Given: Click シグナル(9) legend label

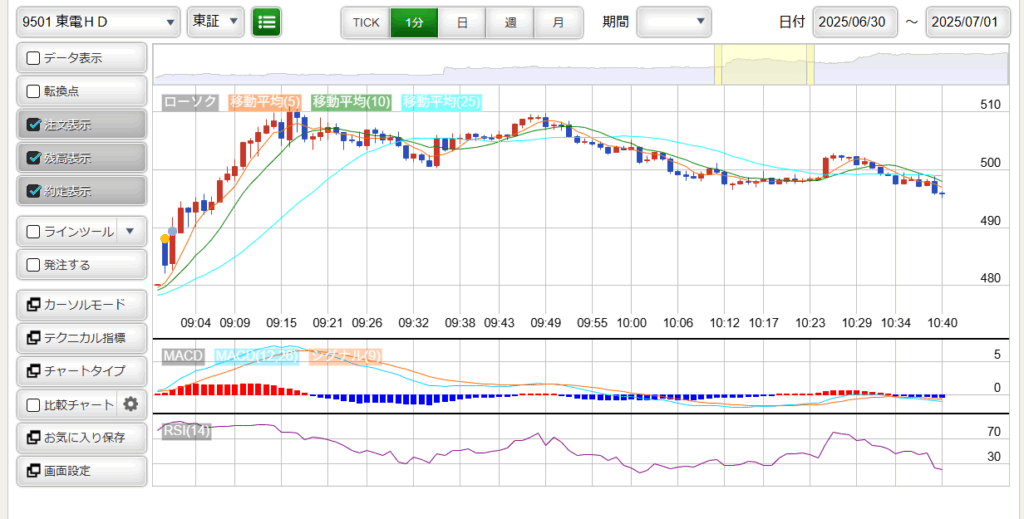Looking at the screenshot, I should coord(345,356).
